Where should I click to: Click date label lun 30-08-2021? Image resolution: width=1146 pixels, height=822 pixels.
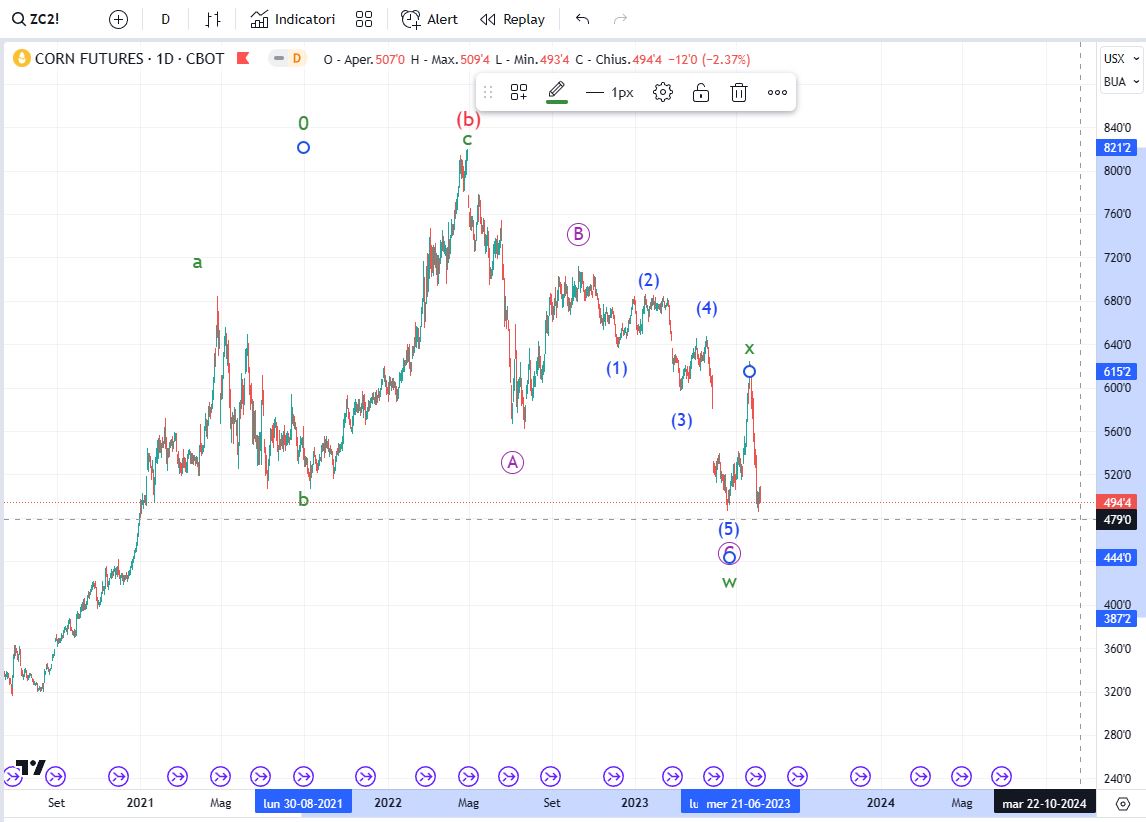point(303,803)
